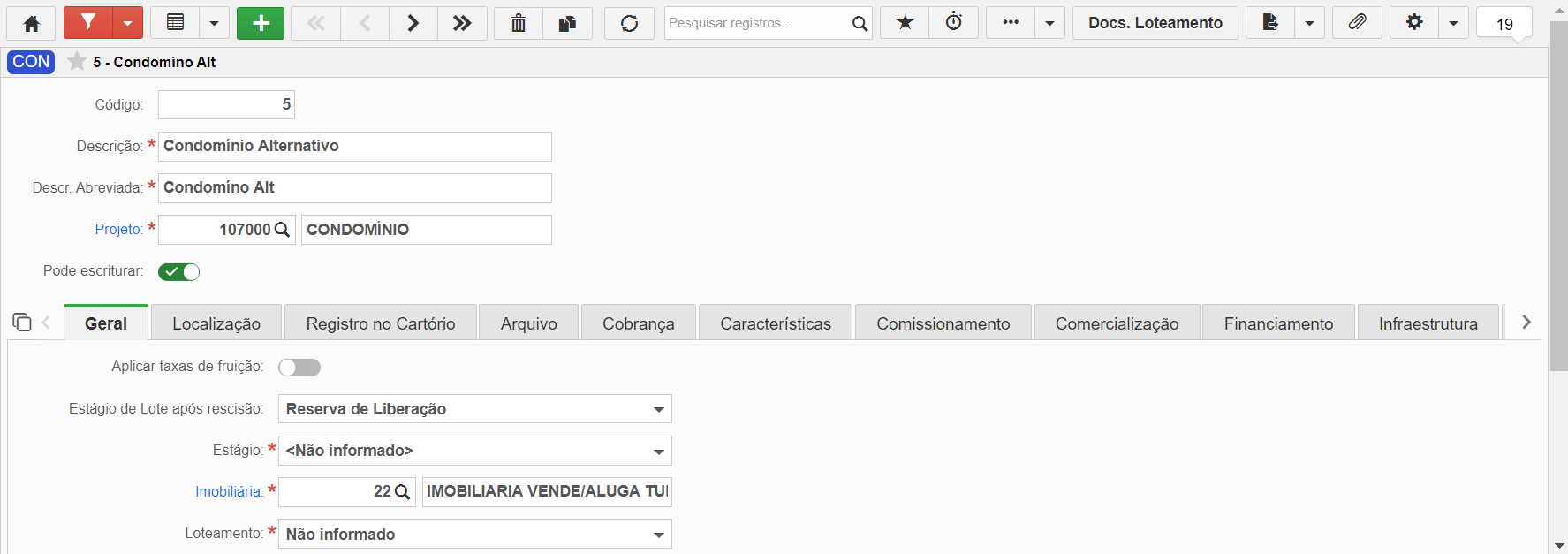Open the red filter funnel button
The height and width of the screenshot is (554, 1568).
tap(87, 23)
